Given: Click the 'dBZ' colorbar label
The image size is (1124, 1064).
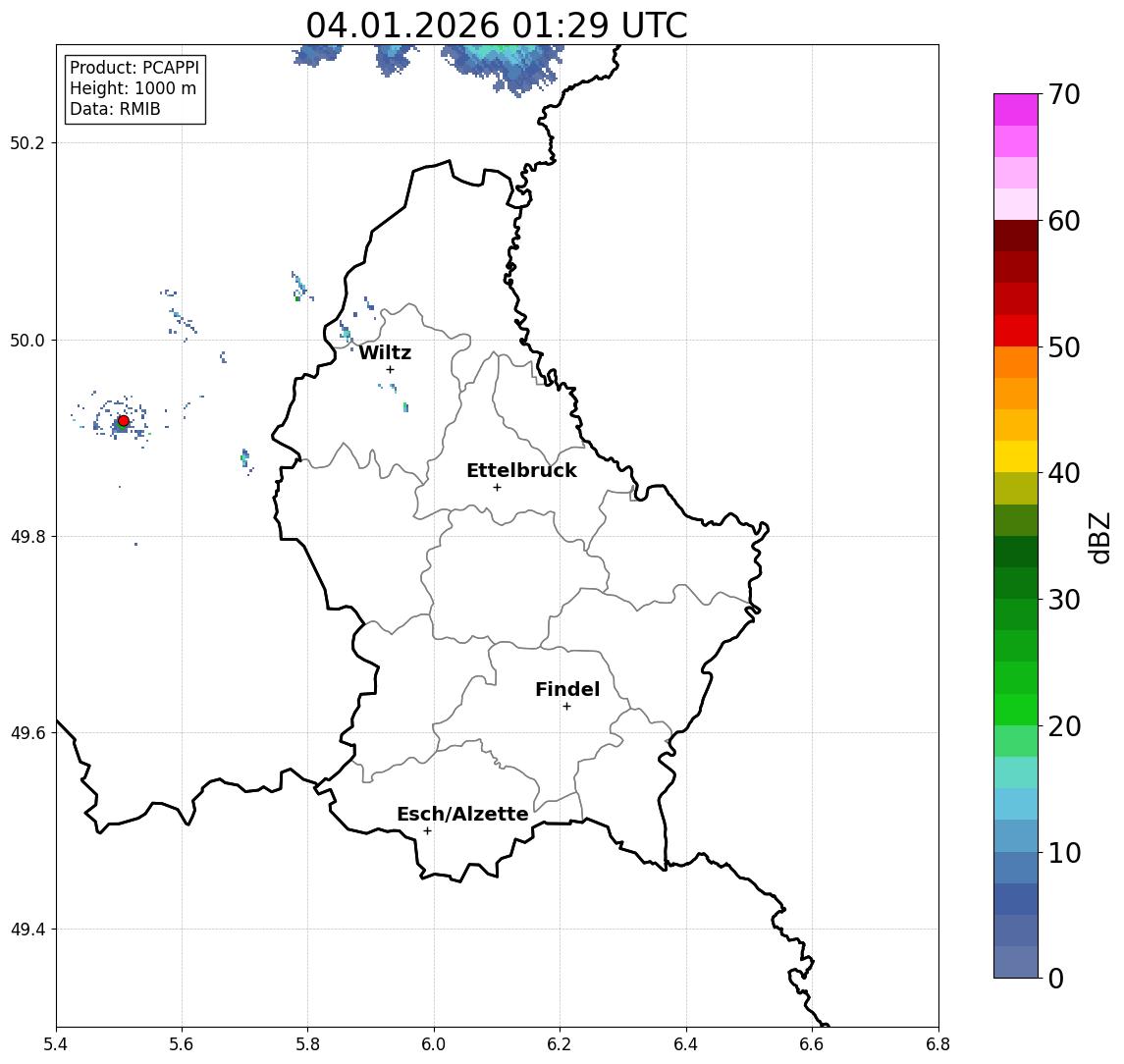Looking at the screenshot, I should coord(1098,538).
